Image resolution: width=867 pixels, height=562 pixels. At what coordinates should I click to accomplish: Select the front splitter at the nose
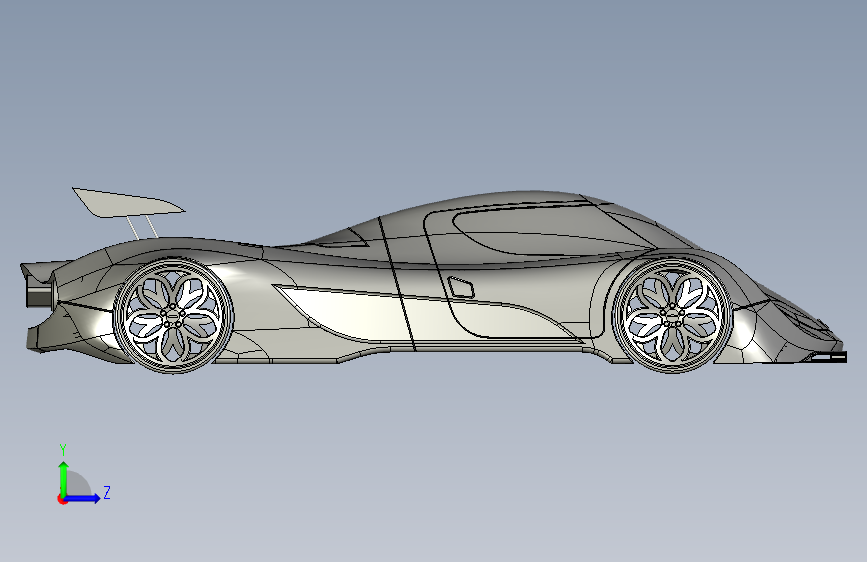point(827,357)
